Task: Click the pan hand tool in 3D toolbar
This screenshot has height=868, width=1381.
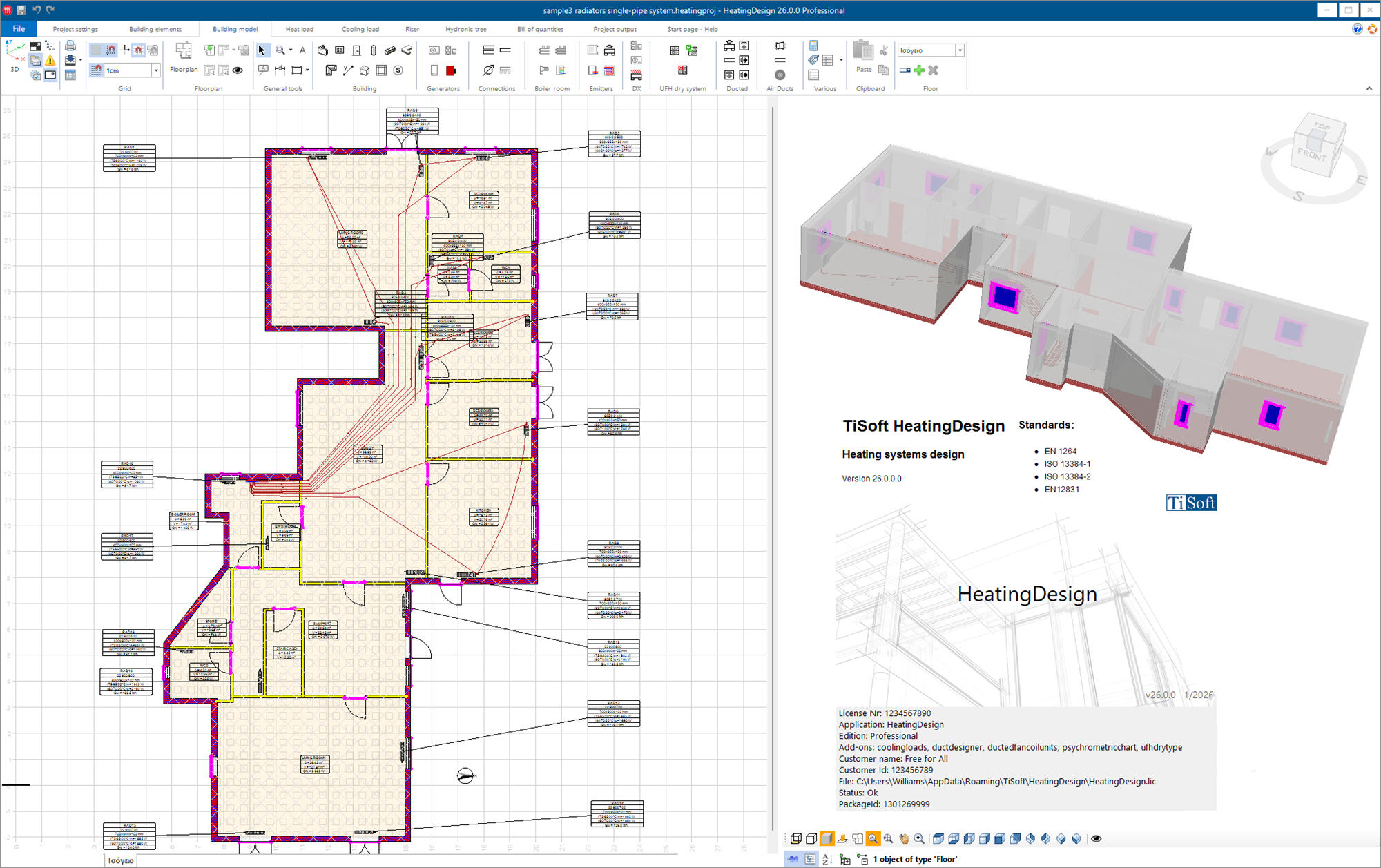Action: 905,838
